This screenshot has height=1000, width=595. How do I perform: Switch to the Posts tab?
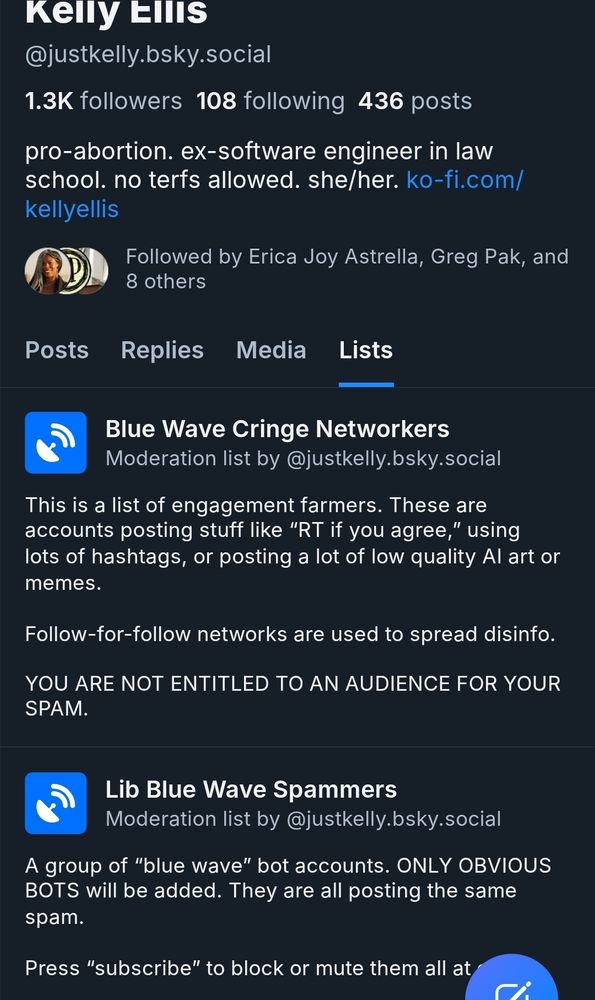pyautogui.click(x=56, y=350)
